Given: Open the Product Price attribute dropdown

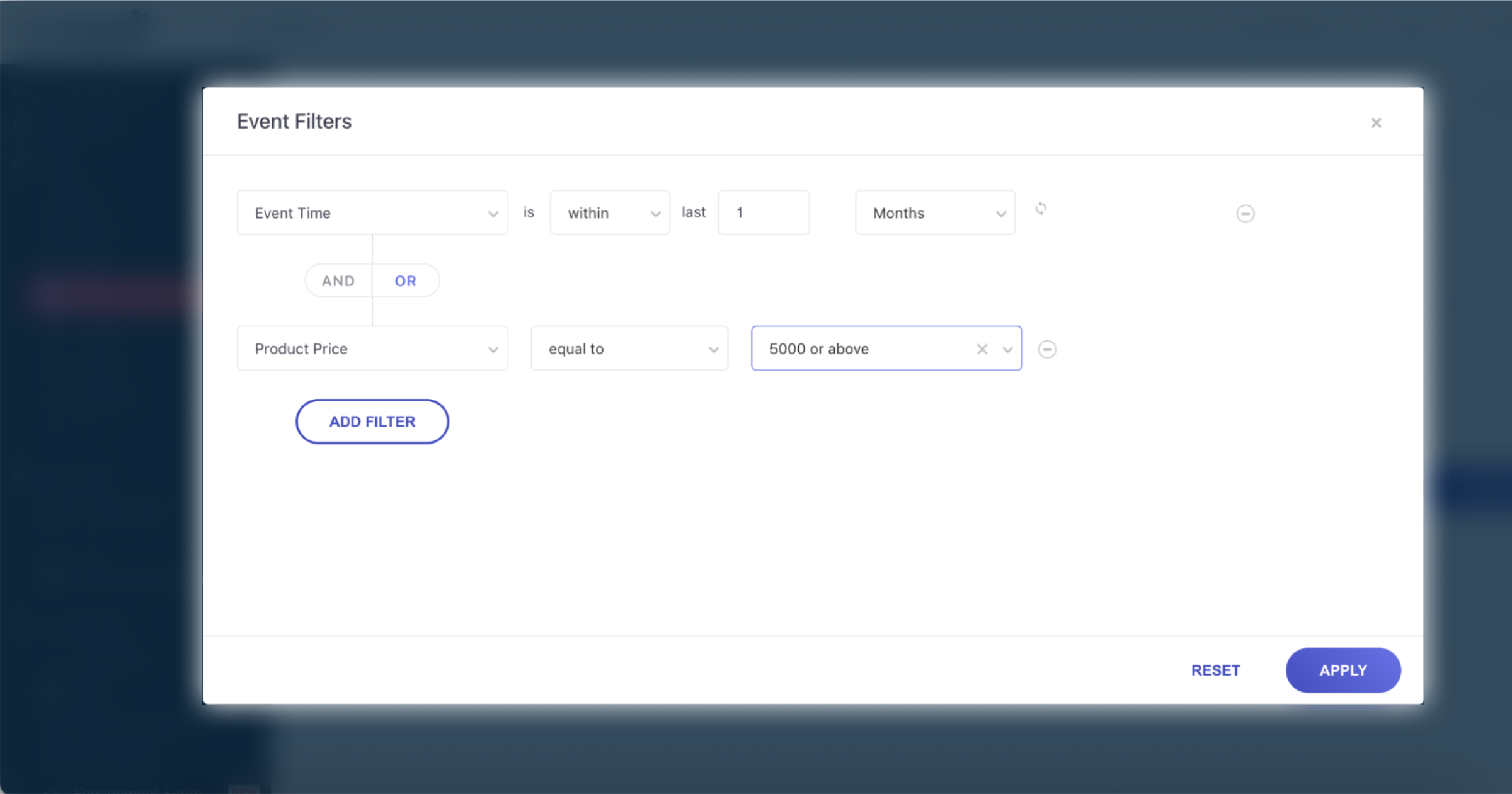Looking at the screenshot, I should pyautogui.click(x=372, y=348).
